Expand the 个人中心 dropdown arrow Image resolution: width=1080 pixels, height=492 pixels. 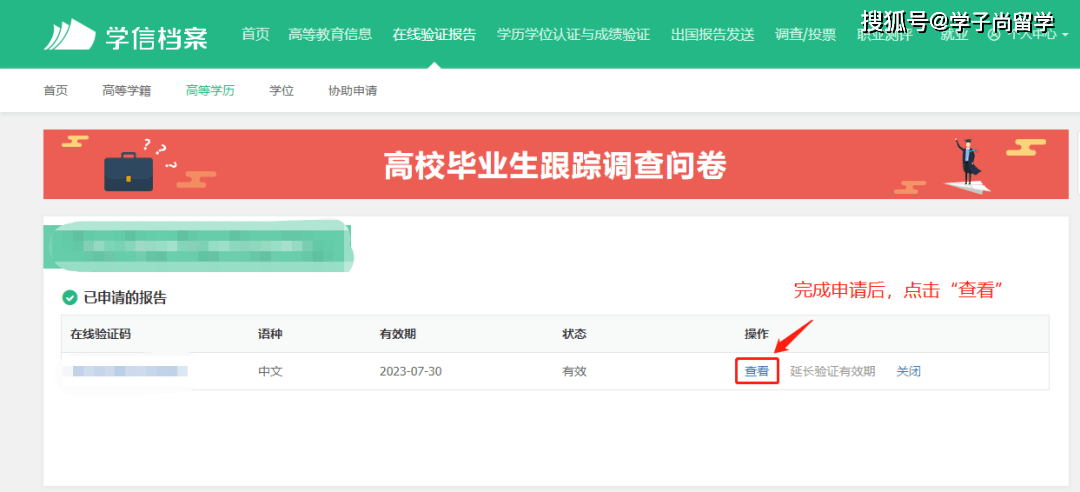1064,35
